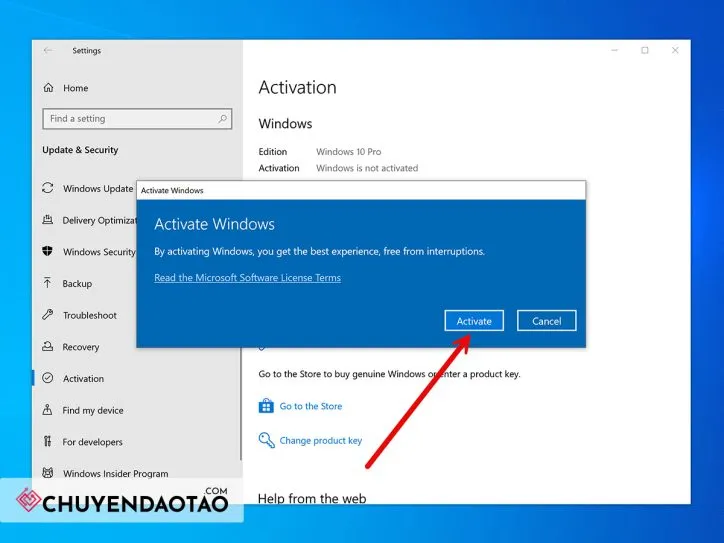The image size is (724, 543).
Task: Click the Windows Update refresh icon
Action: 48,188
